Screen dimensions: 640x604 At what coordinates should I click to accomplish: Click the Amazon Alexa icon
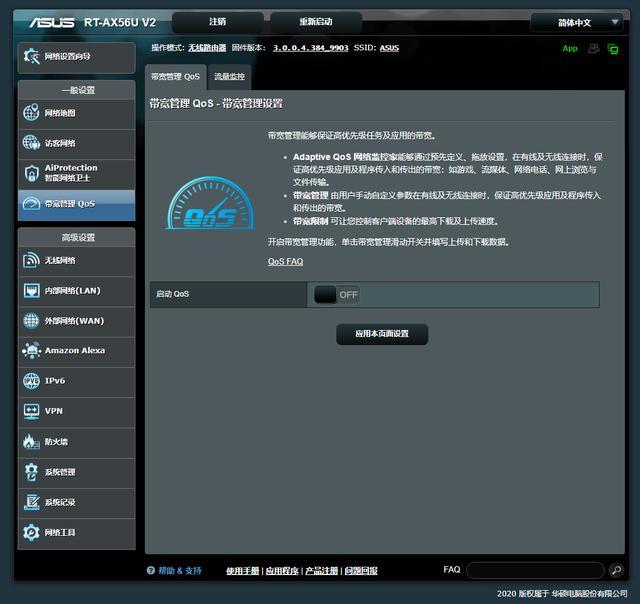pyautogui.click(x=31, y=351)
